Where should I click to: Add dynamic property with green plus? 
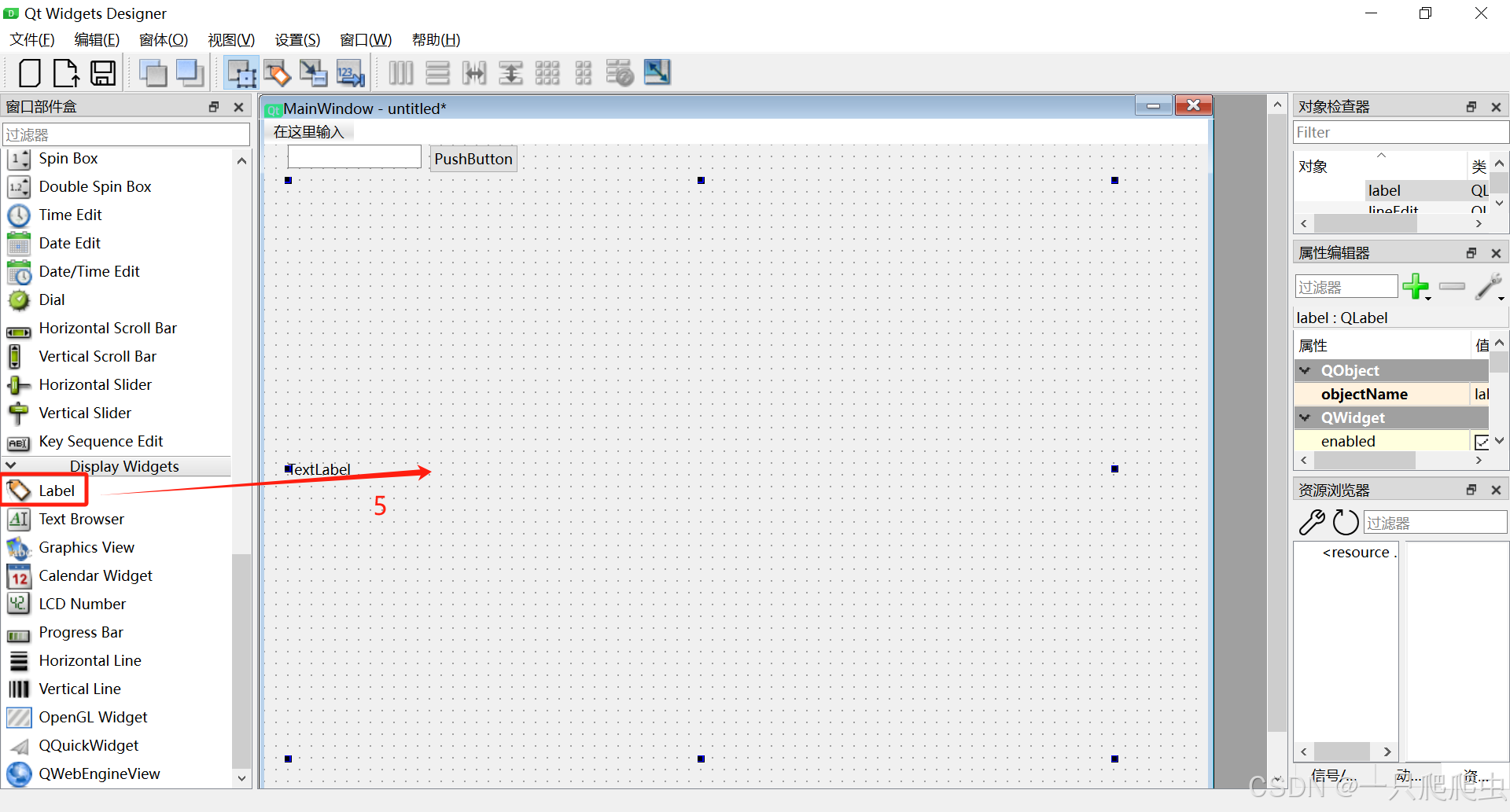click(x=1416, y=286)
